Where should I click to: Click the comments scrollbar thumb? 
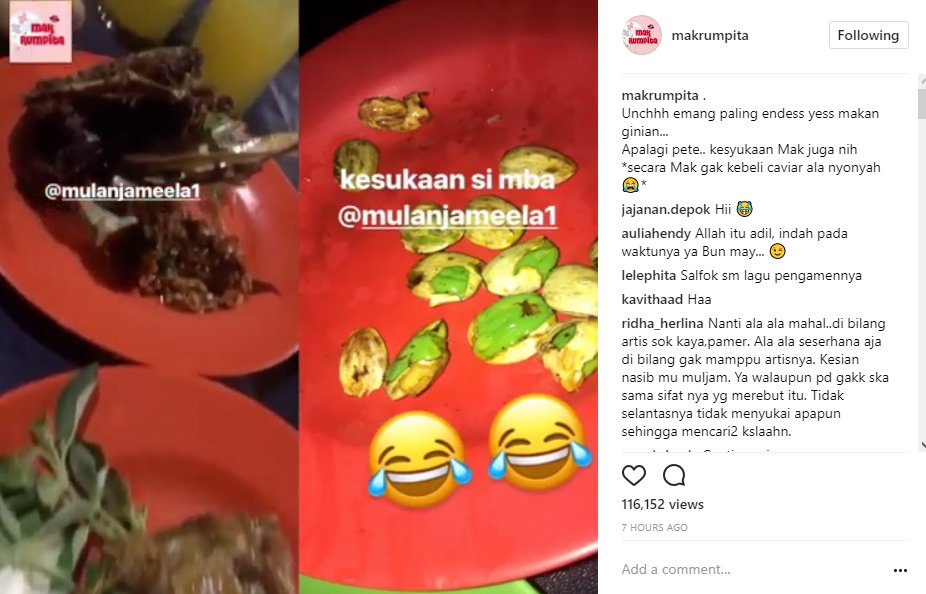(x=922, y=103)
